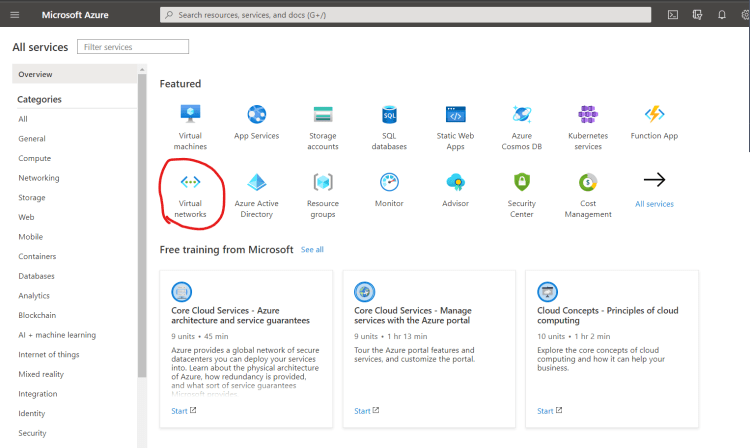Click the Manage services course icon
The height and width of the screenshot is (448, 750).
click(364, 292)
